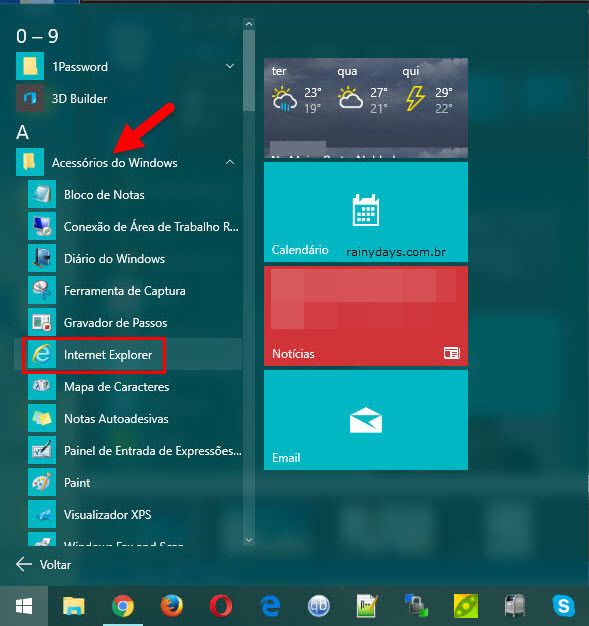The image size is (589, 626).
Task: Click the Conexão de Área de Trabalho icon
Action: pos(42,226)
